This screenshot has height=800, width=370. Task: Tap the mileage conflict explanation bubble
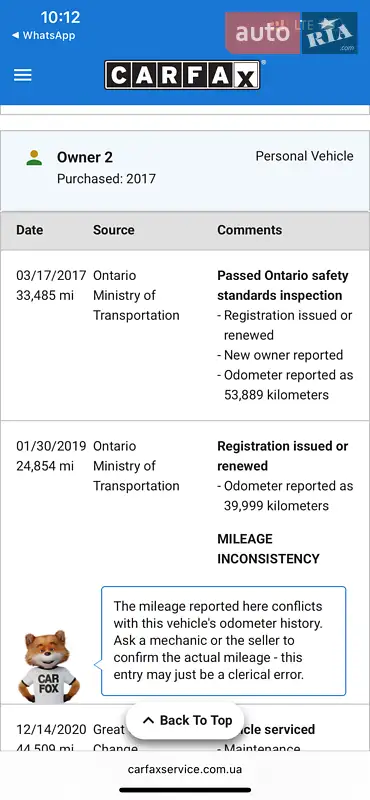tap(224, 641)
